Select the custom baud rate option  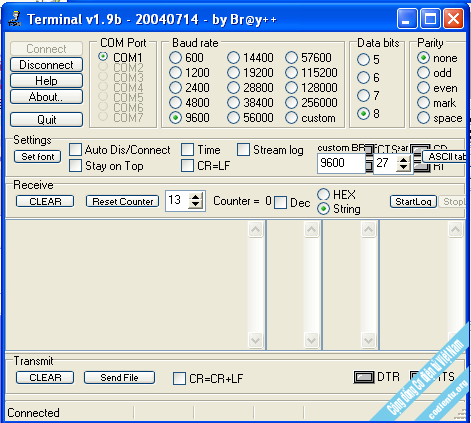291,117
